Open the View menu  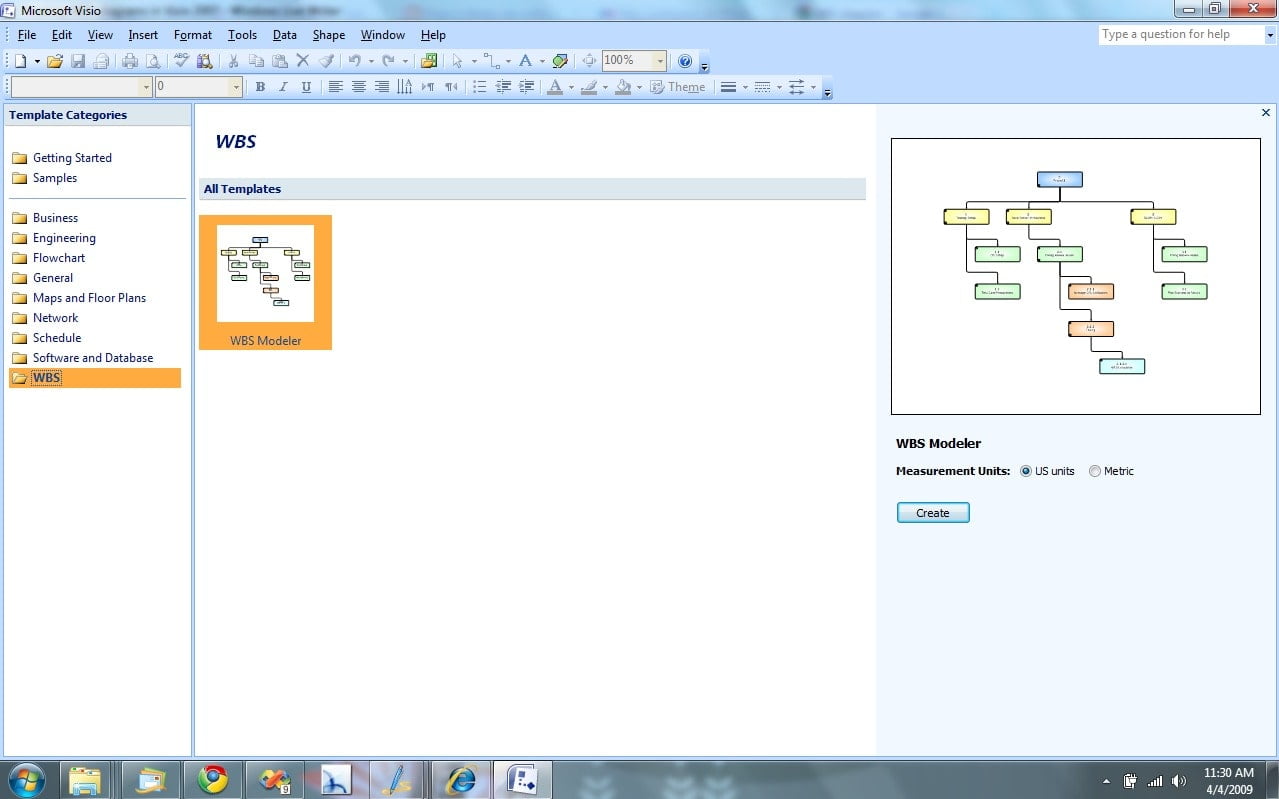pyautogui.click(x=100, y=35)
